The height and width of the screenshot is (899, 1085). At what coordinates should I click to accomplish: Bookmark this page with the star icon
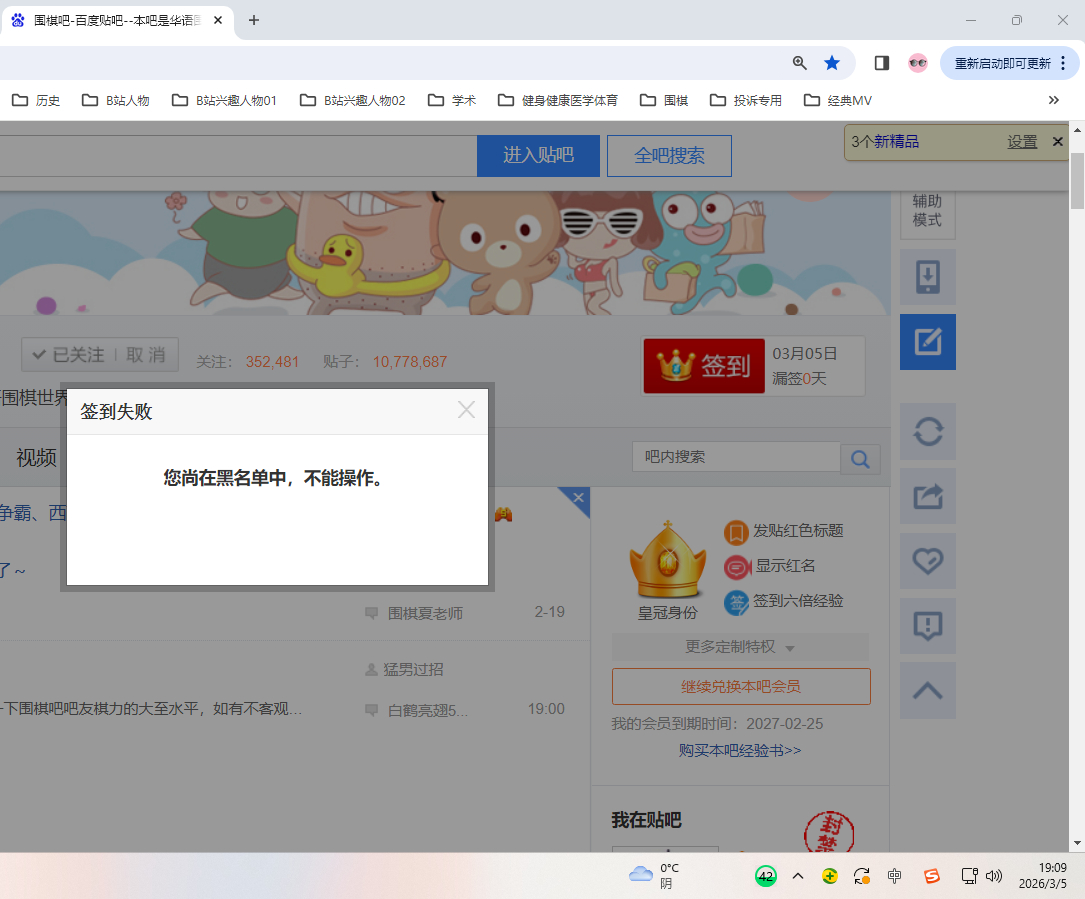pos(832,63)
